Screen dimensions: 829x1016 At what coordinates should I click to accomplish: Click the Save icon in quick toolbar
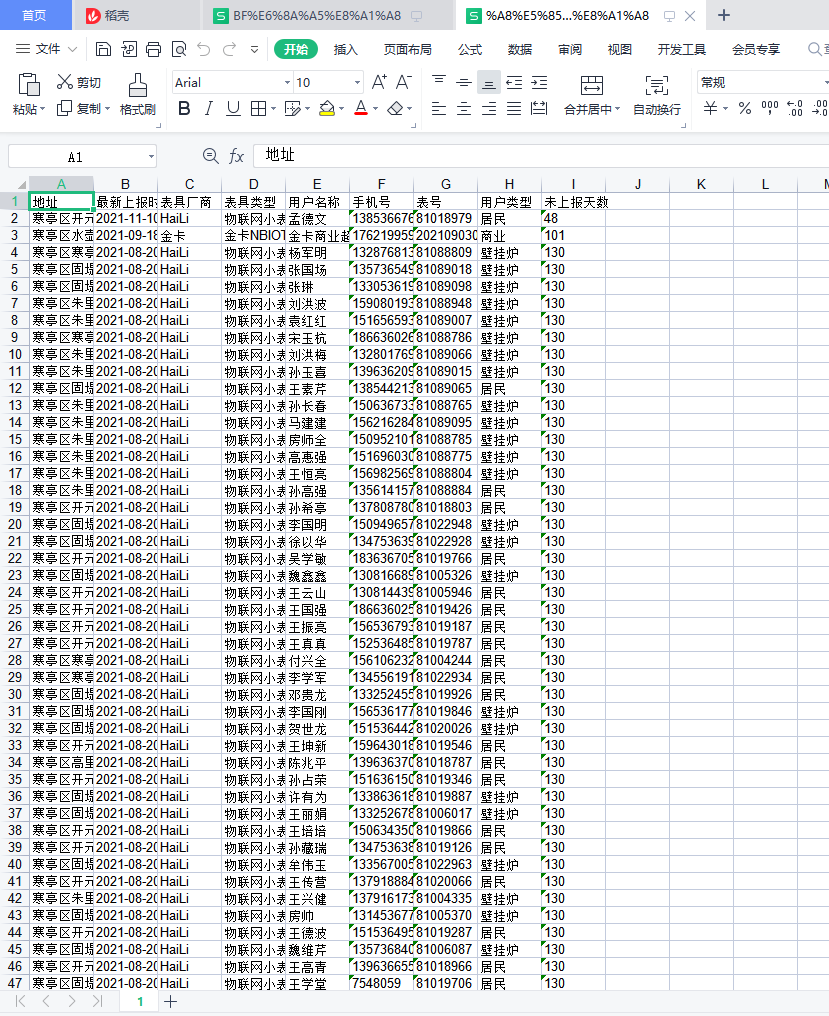pos(103,49)
